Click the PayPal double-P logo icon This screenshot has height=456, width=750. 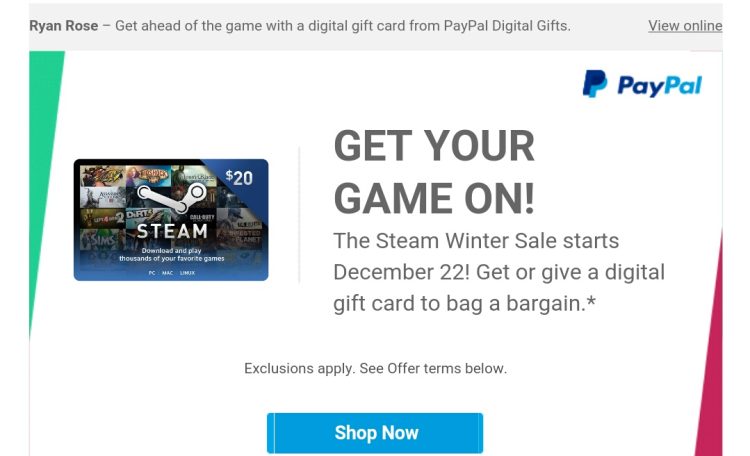595,84
